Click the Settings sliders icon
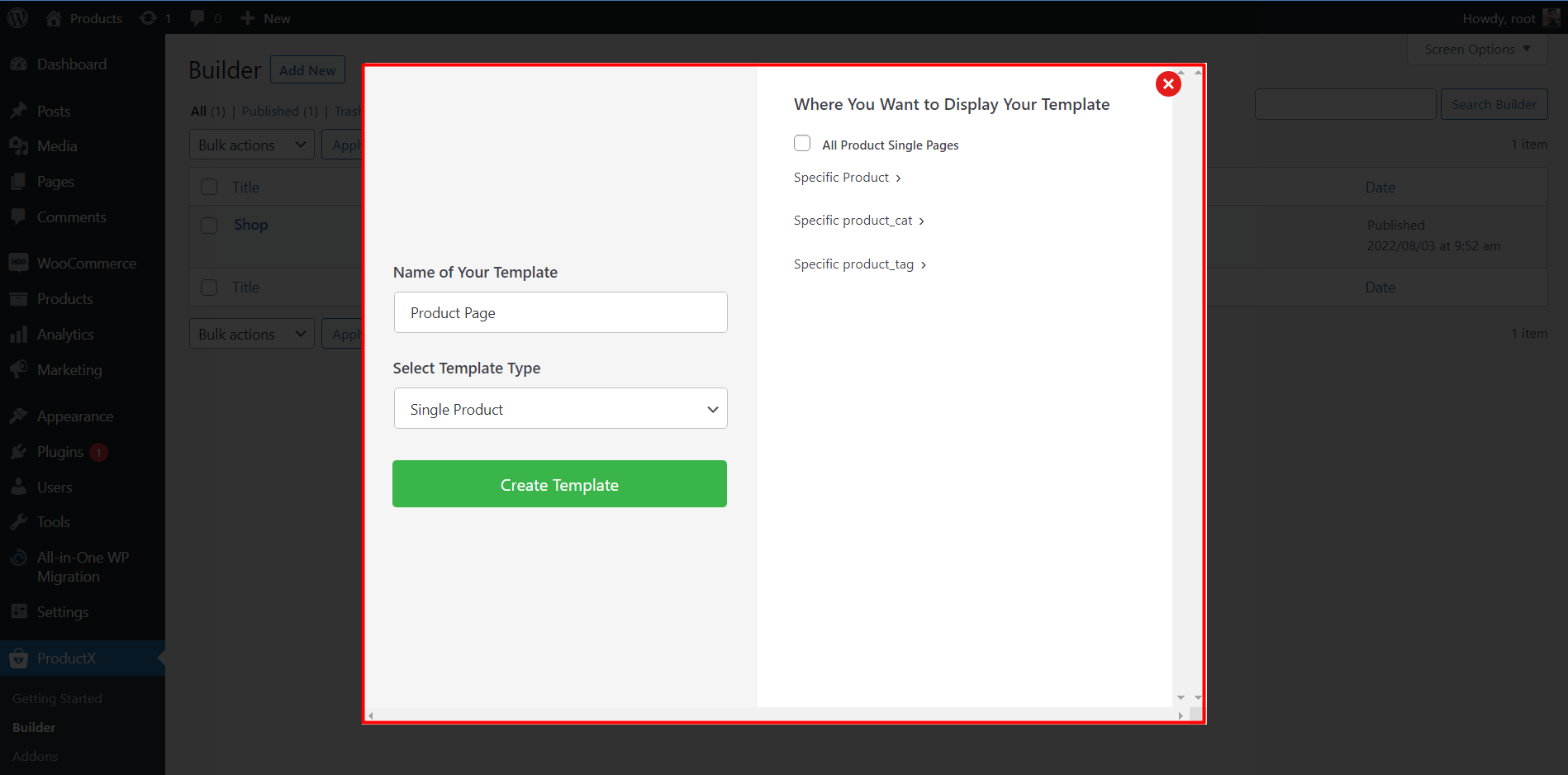This screenshot has width=1568, height=775. coord(19,612)
